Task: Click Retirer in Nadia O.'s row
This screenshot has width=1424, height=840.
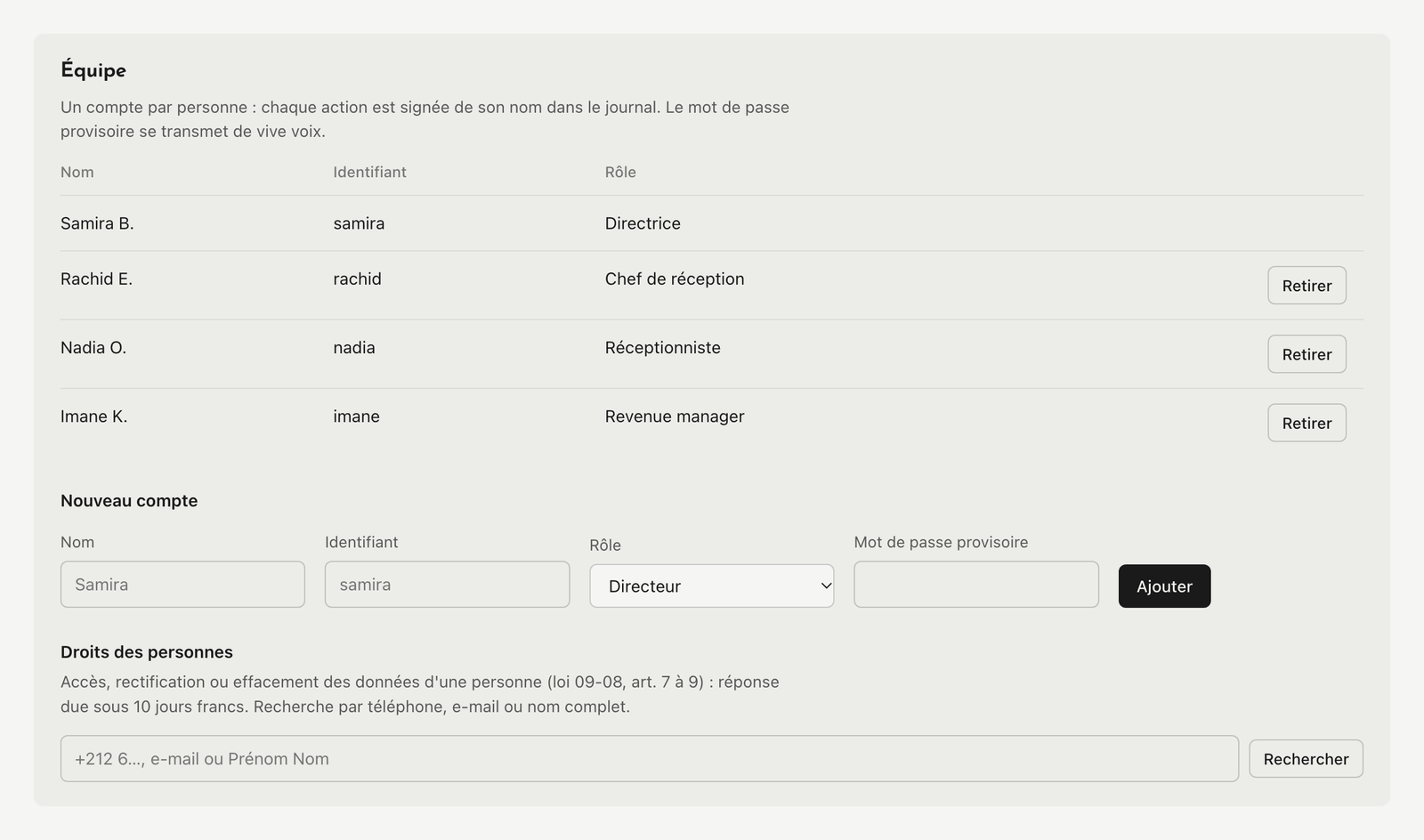Action: [1307, 354]
